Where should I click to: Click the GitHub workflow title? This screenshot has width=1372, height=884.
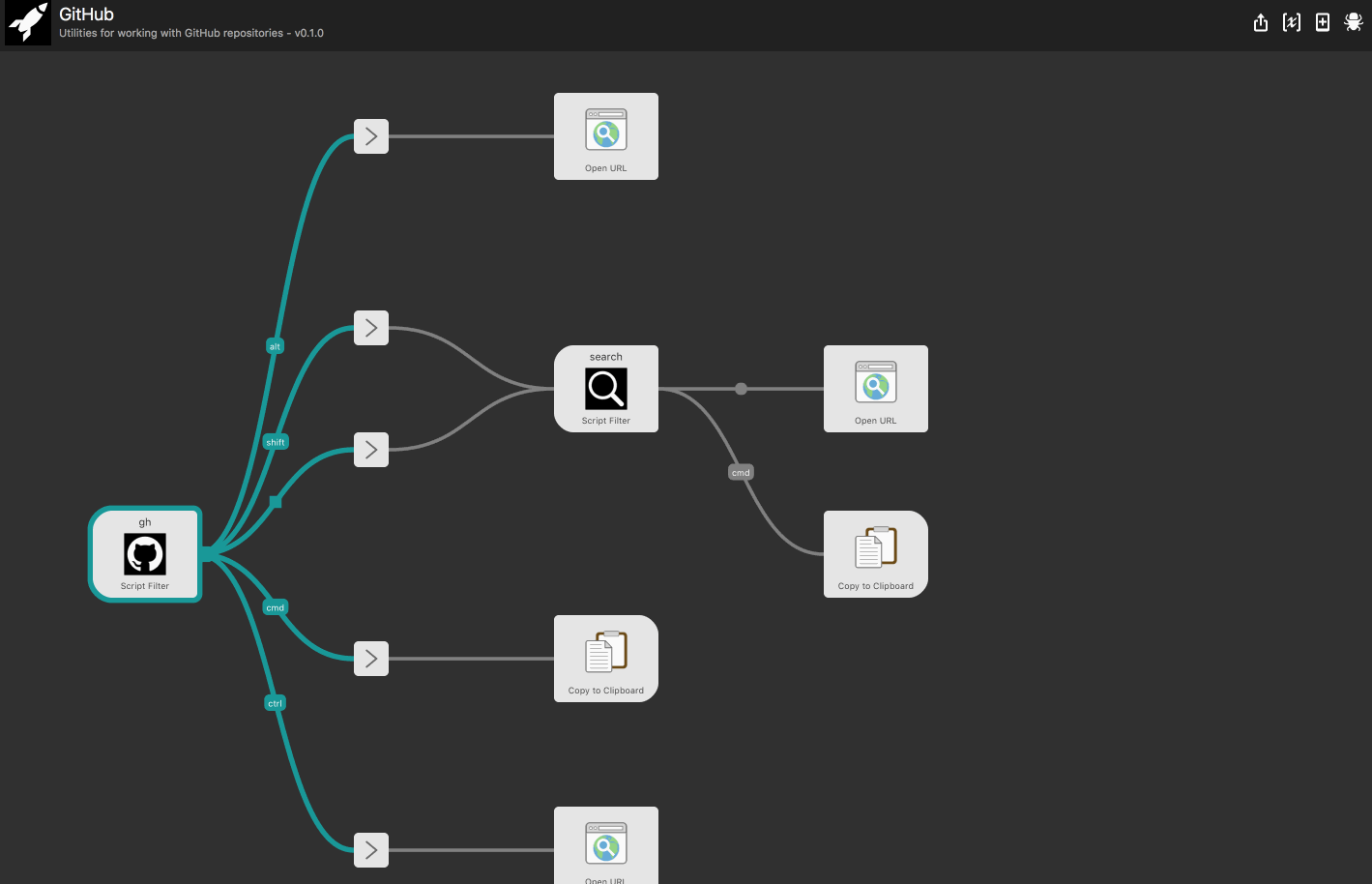coord(85,14)
